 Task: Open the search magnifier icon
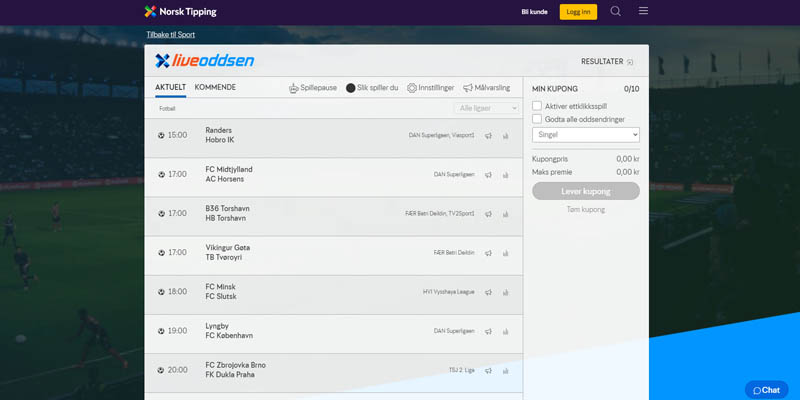(616, 11)
